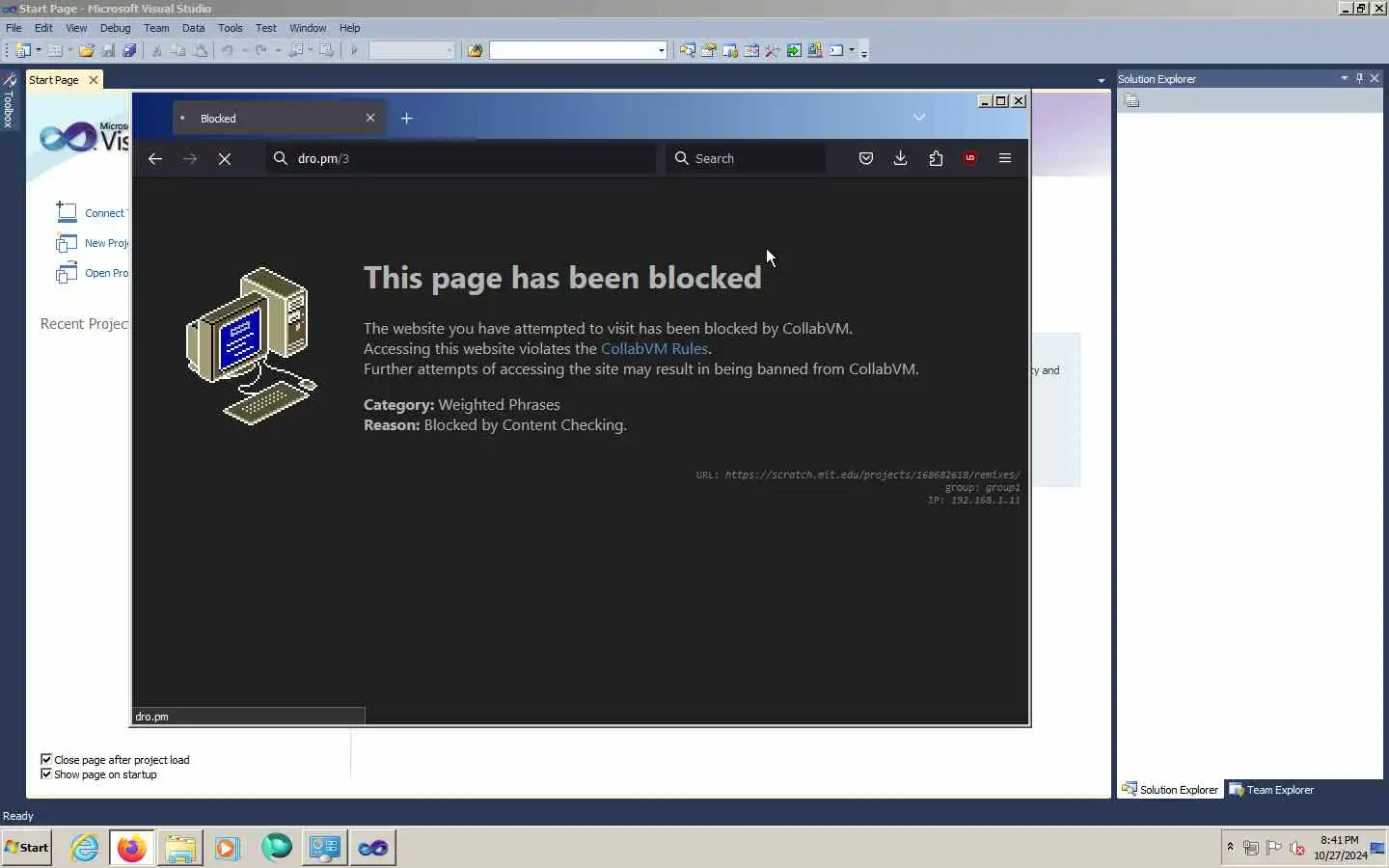Click the Cut scissors icon
Screen dimensions: 1389x868
[157, 50]
